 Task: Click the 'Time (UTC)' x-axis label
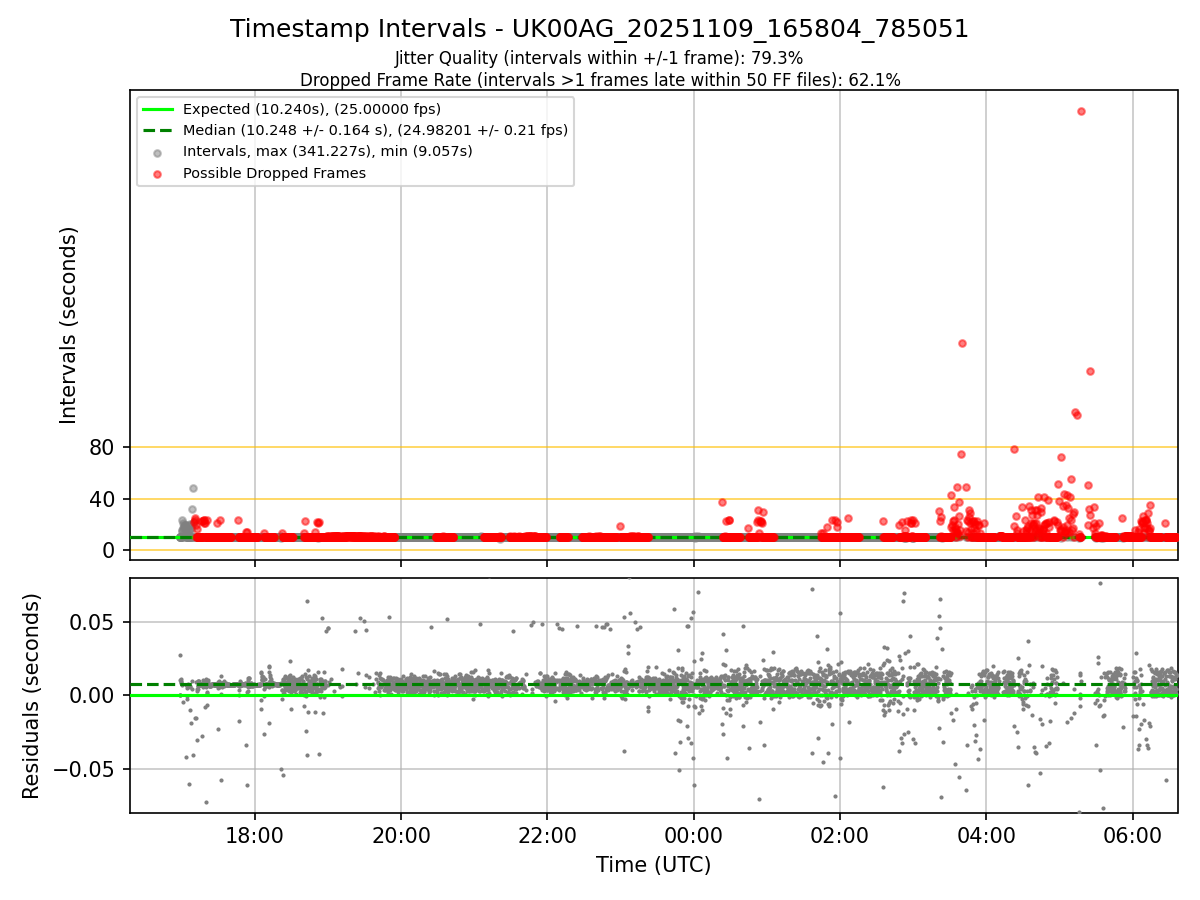tap(653, 865)
